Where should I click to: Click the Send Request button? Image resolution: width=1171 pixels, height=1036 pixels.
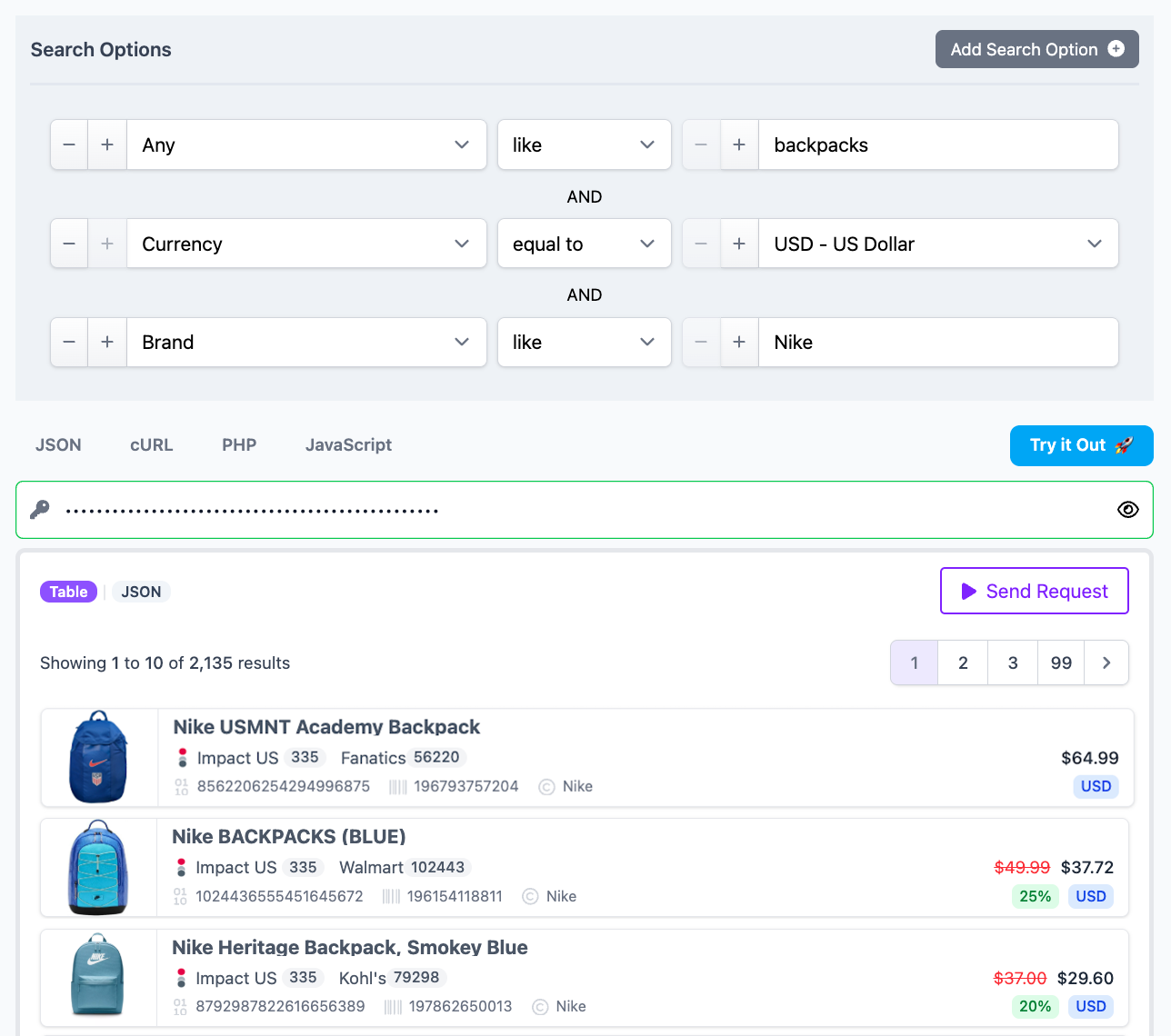(x=1035, y=591)
